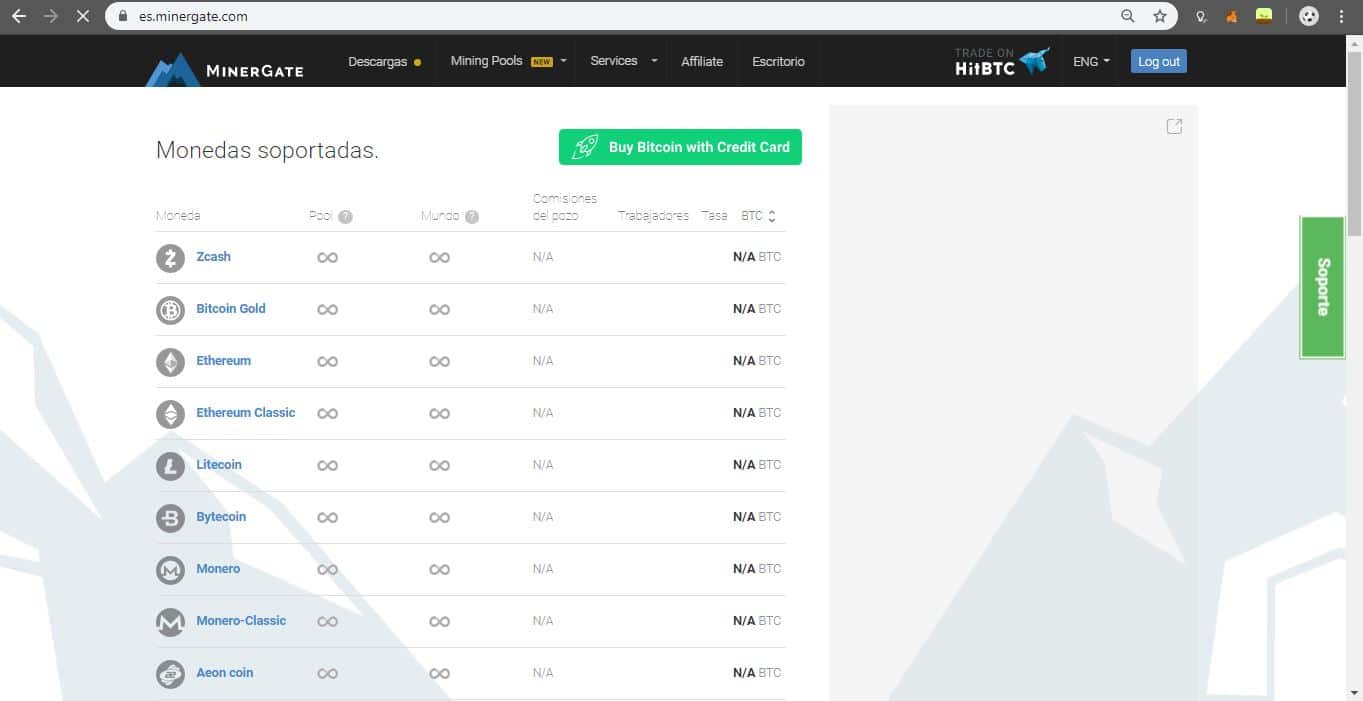Click the Trabajadores column header

[653, 216]
